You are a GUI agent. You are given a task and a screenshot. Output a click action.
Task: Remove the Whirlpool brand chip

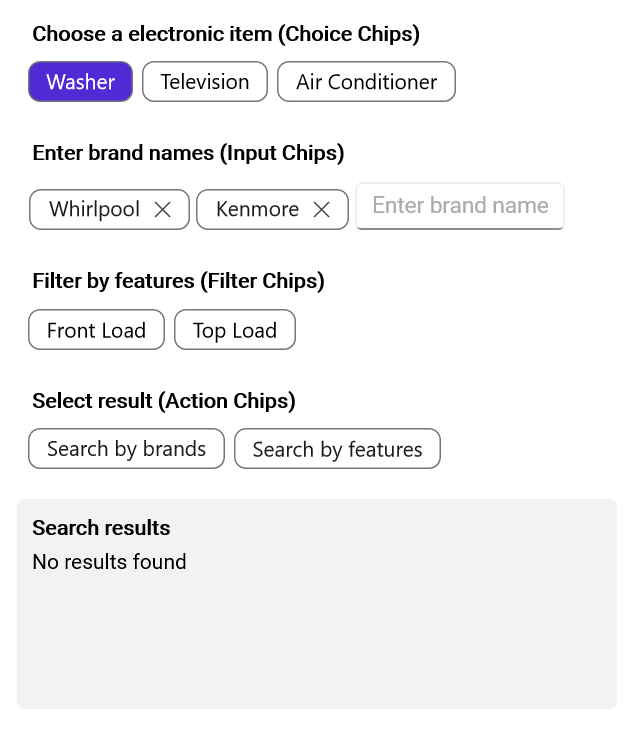pyautogui.click(x=163, y=210)
